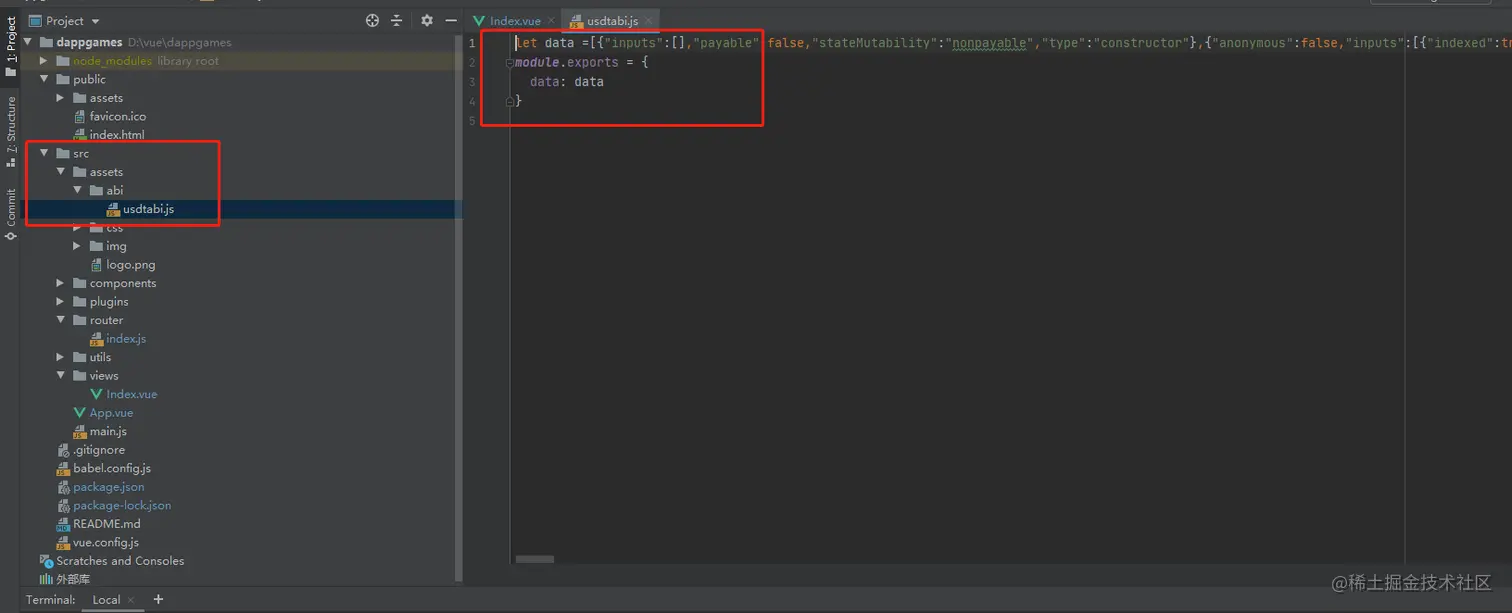Click line number 5 in gutter
This screenshot has height=613, width=1512.
click(x=472, y=121)
